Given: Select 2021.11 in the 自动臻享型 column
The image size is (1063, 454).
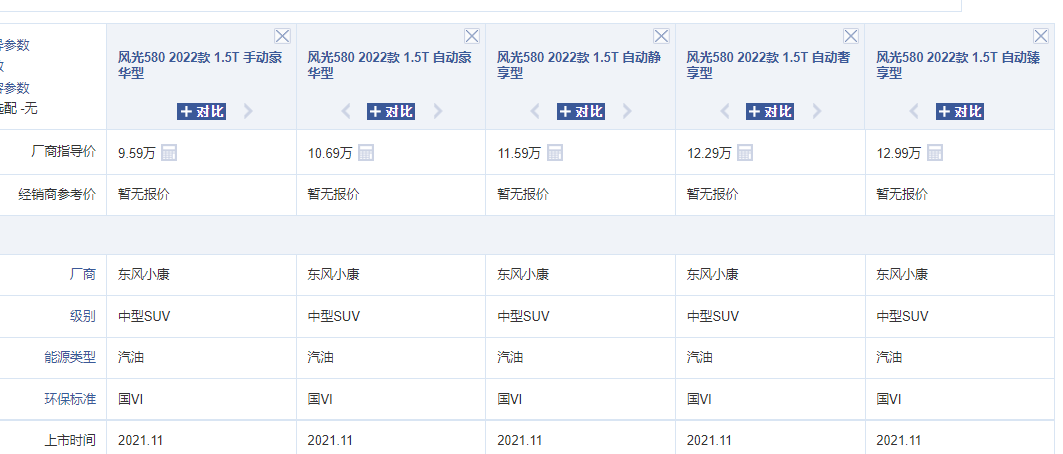Looking at the screenshot, I should click(899, 440).
